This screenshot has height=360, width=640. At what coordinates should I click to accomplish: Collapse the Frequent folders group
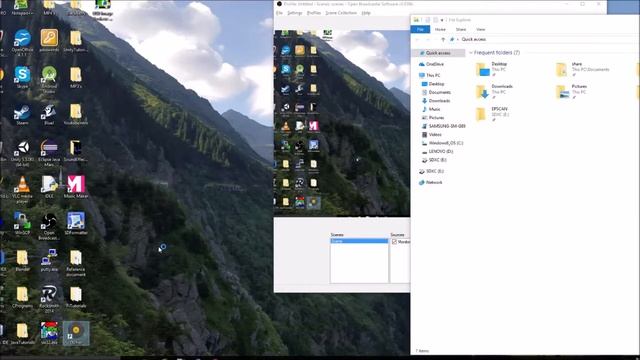coord(471,53)
